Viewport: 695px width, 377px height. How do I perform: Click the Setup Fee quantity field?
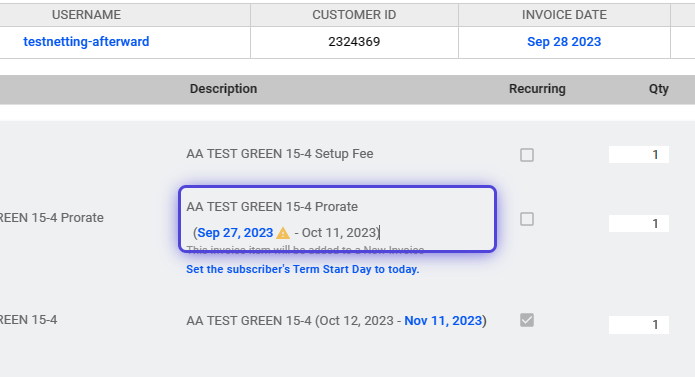click(x=639, y=155)
